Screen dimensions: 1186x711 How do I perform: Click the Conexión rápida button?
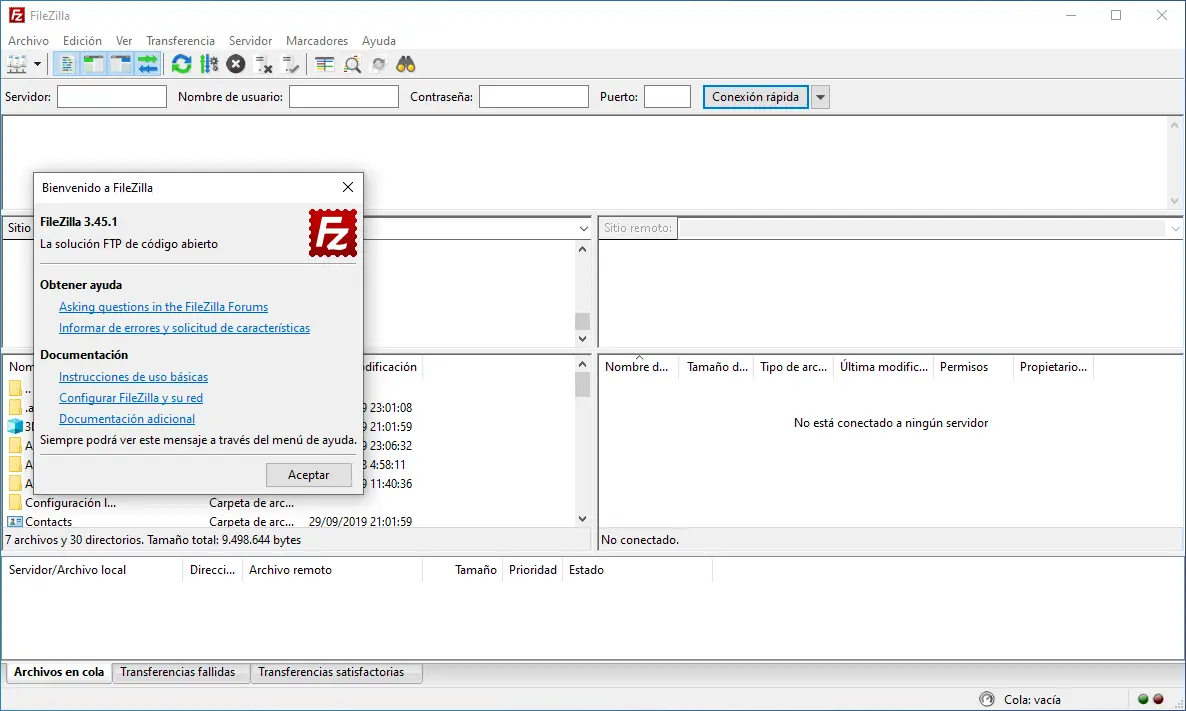coord(756,97)
